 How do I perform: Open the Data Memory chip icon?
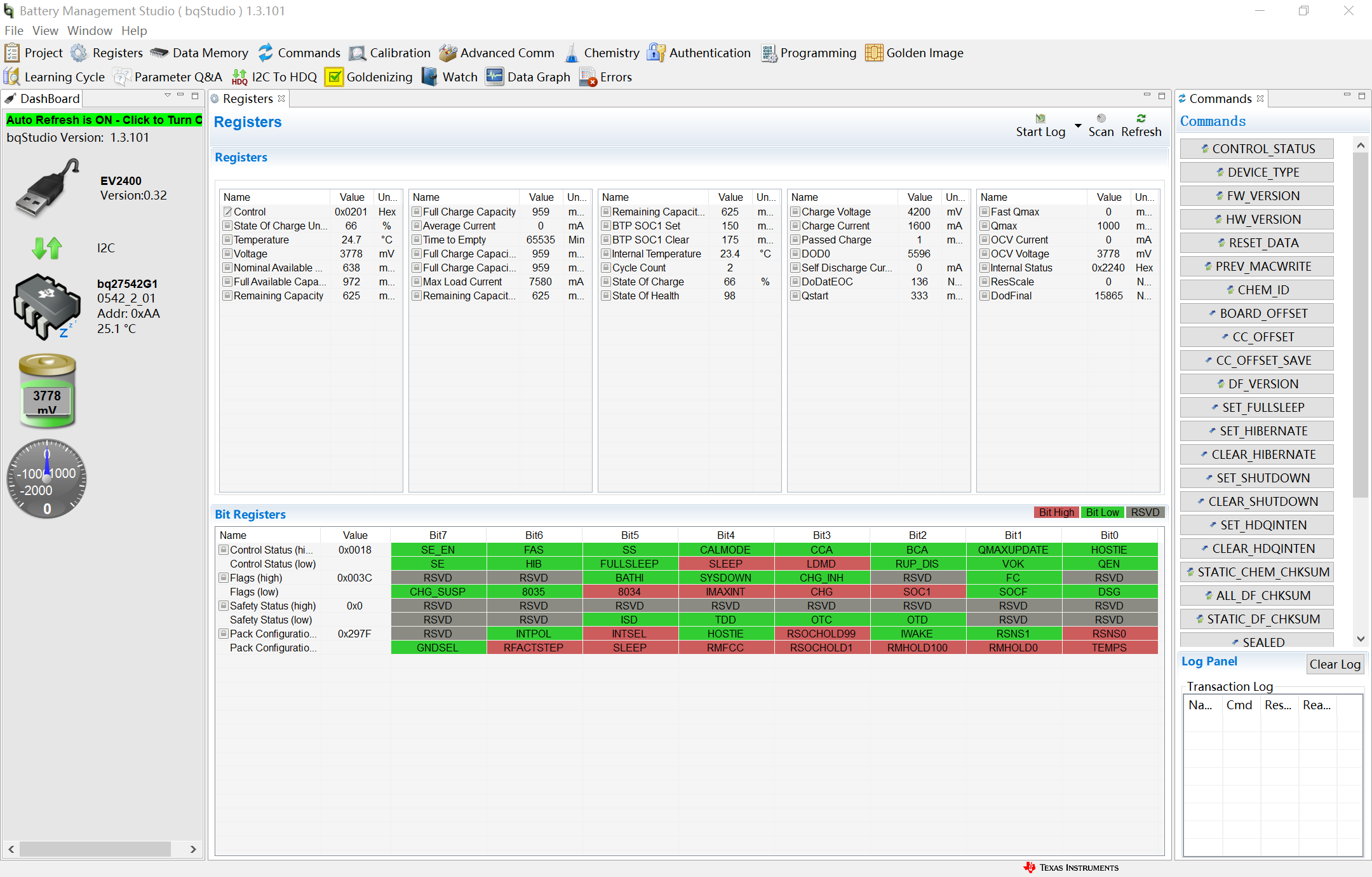(x=159, y=53)
